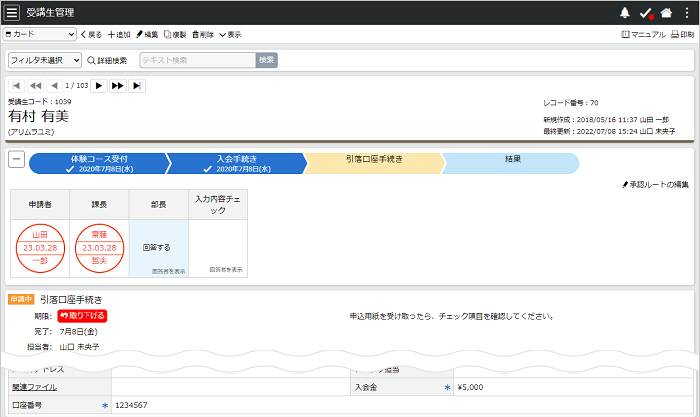Viewport: 700px width, 417px height.
Task: Go to next record arrow
Action: (98, 86)
